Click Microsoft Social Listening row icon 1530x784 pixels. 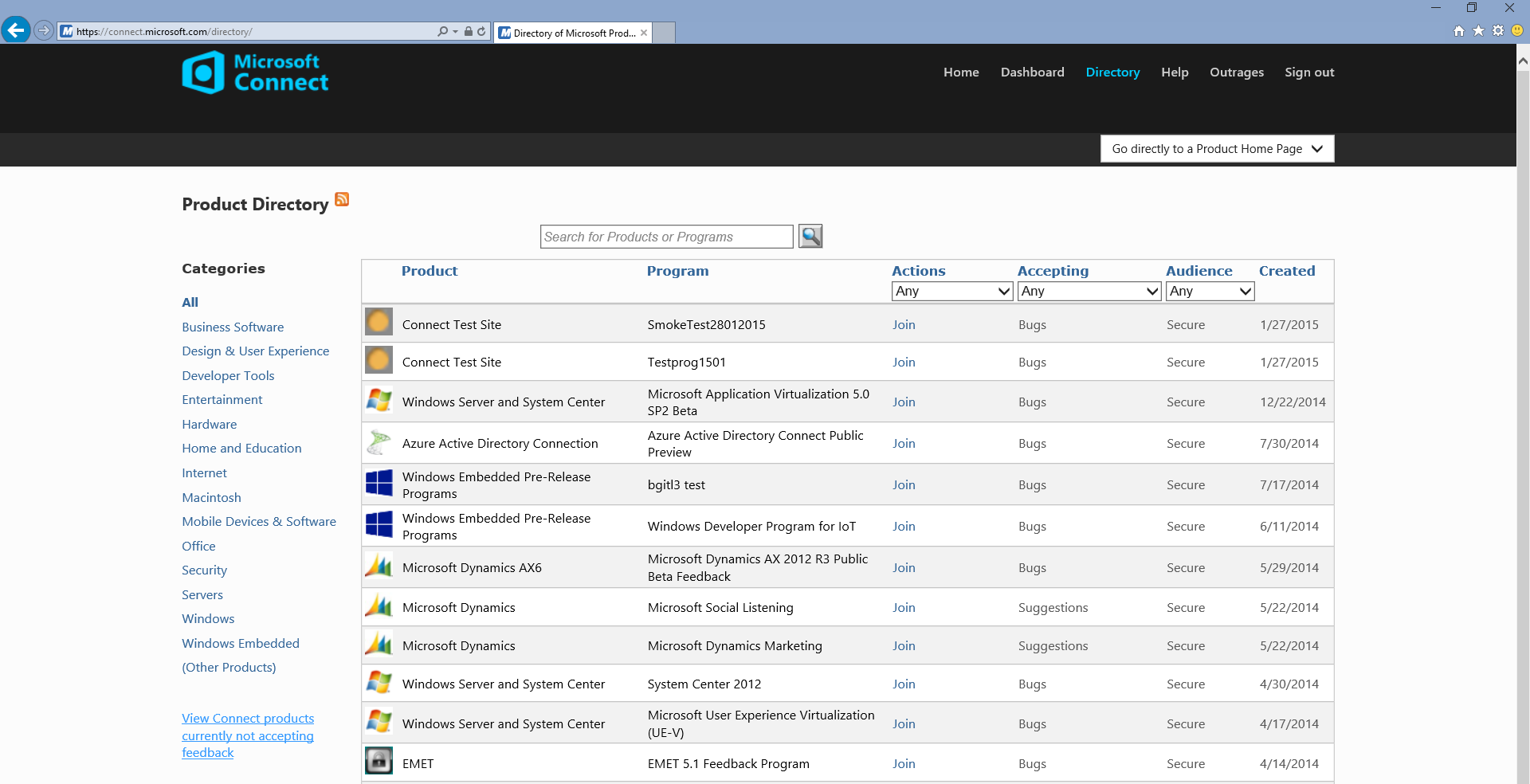pyautogui.click(x=379, y=606)
